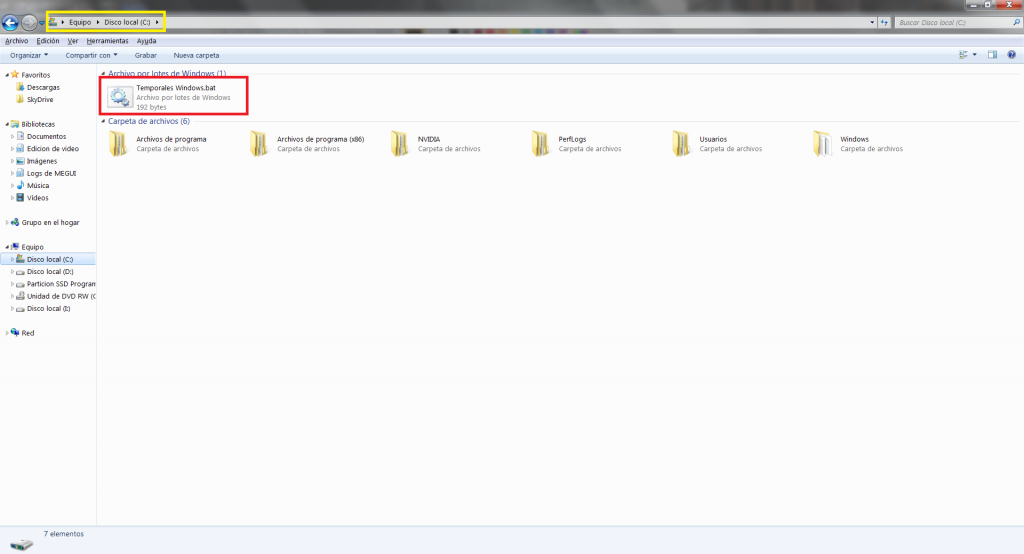This screenshot has width=1024, height=554.
Task: Open the Ver menu
Action: pos(72,41)
